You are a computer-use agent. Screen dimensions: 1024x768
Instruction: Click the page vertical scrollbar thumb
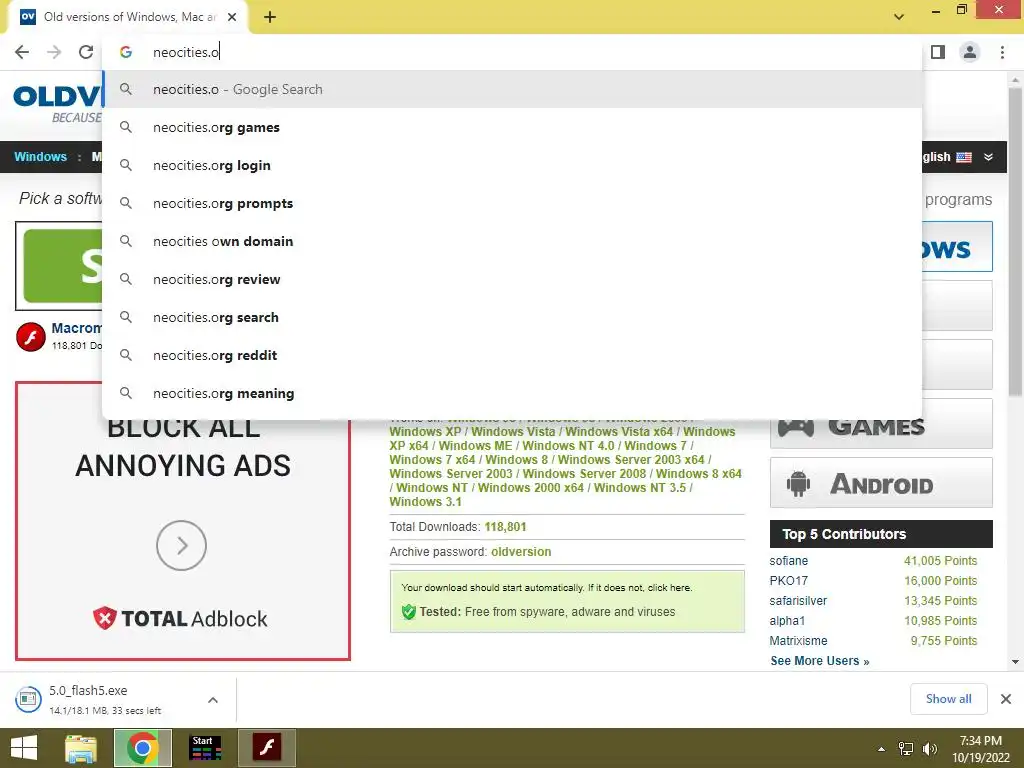click(x=1016, y=242)
